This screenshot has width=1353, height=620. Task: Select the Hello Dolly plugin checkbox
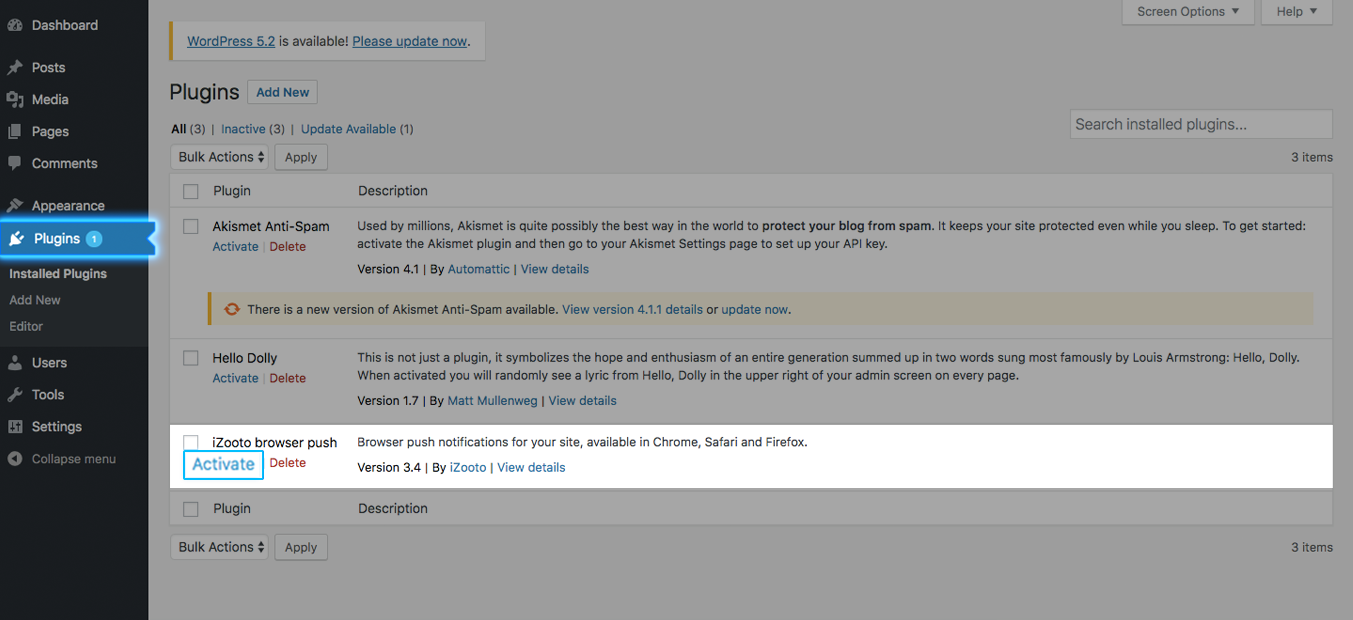click(x=191, y=358)
